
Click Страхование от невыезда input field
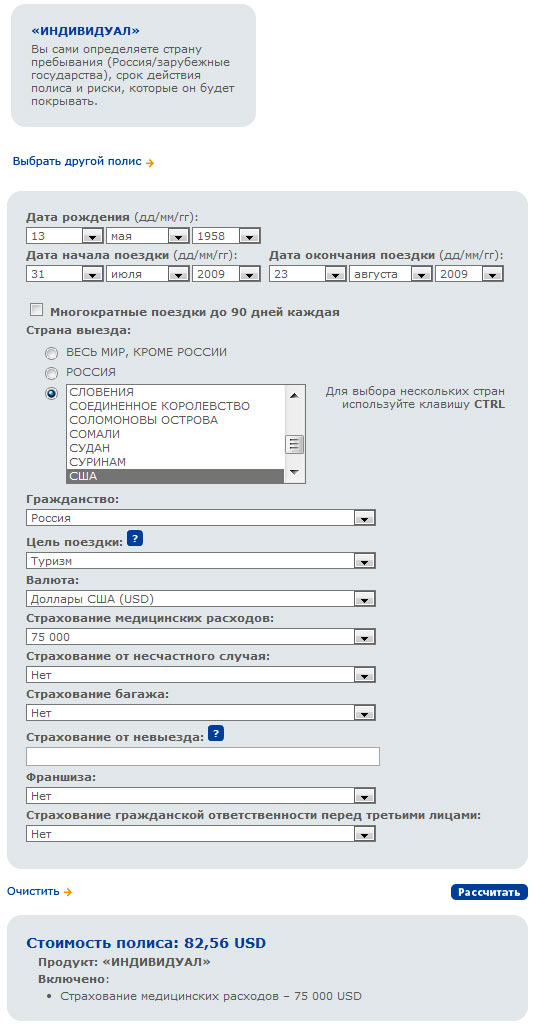(x=203, y=757)
